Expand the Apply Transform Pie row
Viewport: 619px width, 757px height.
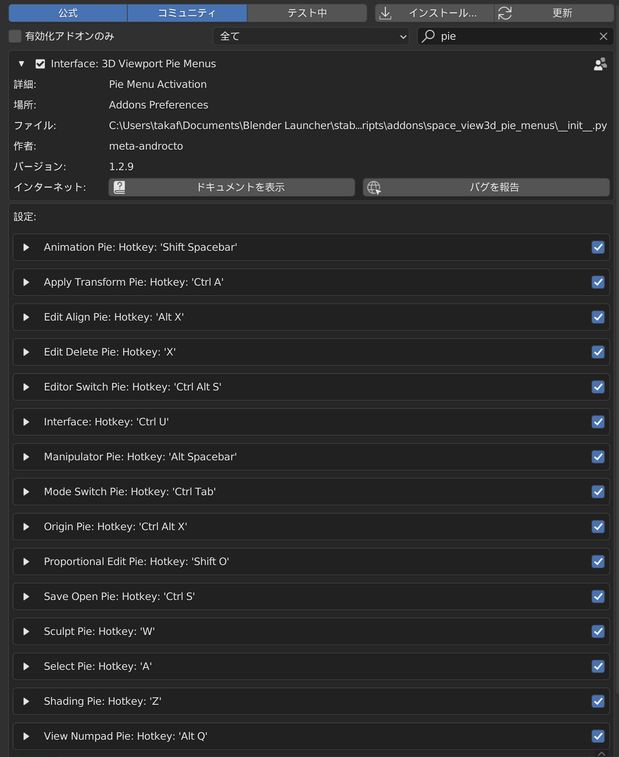click(26, 282)
